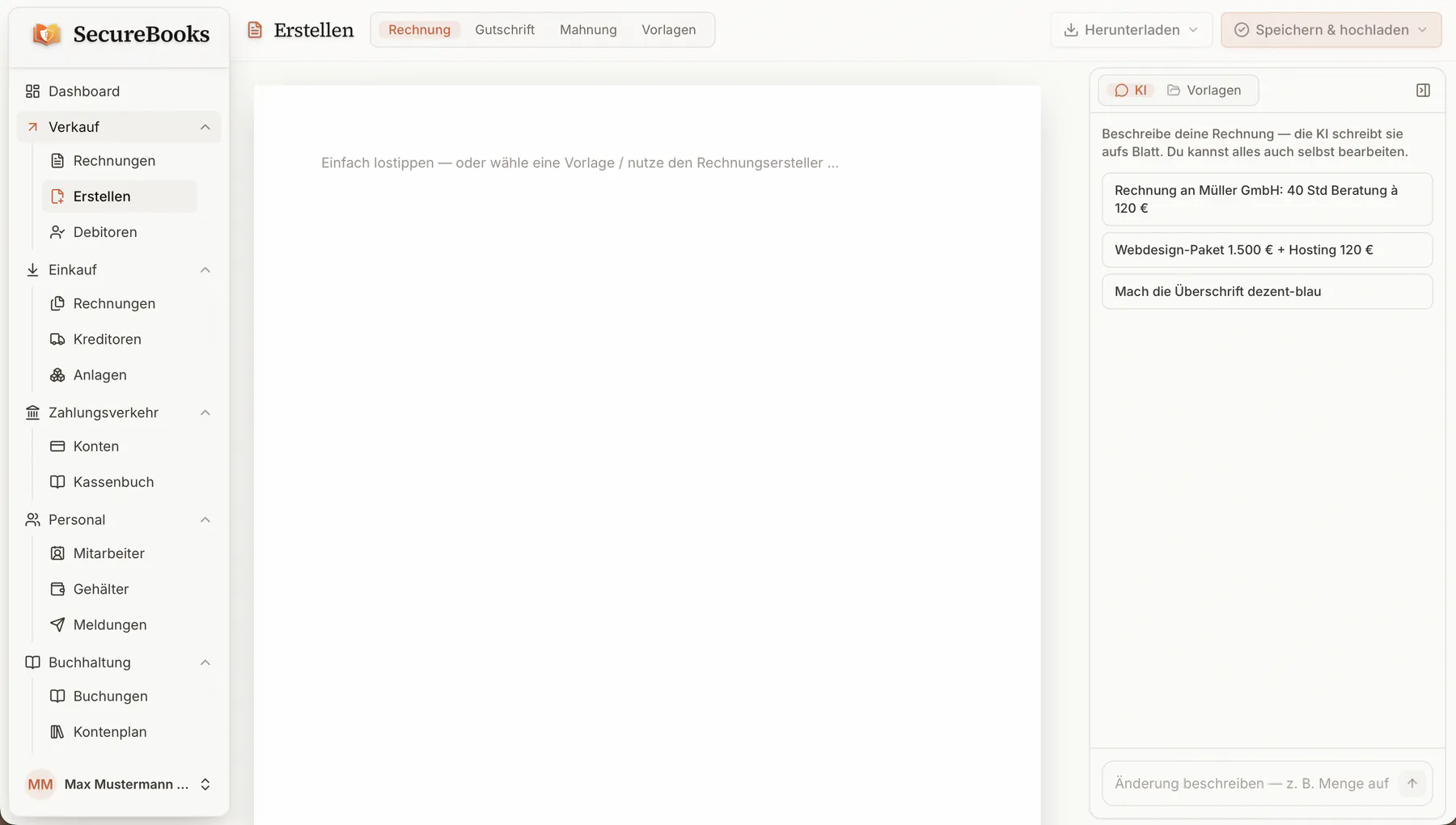The width and height of the screenshot is (1456, 825).
Task: Open the Dashboard page
Action: [119, 91]
